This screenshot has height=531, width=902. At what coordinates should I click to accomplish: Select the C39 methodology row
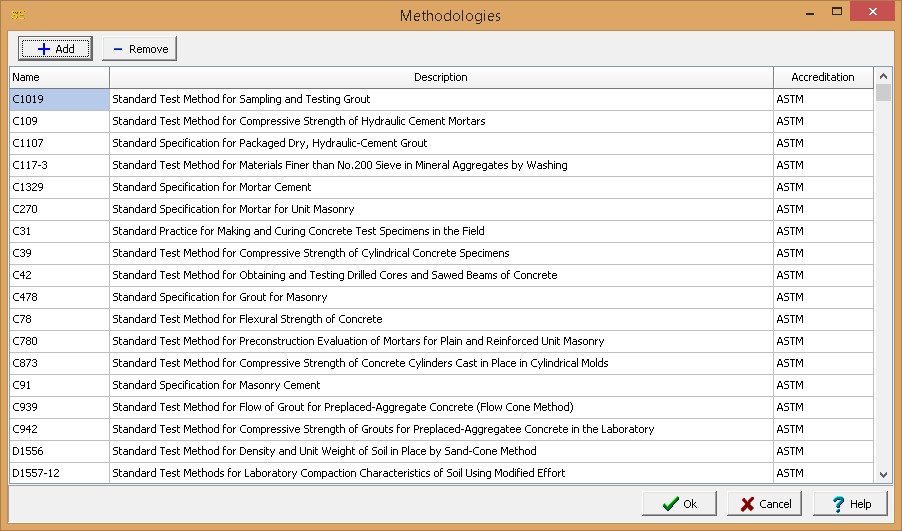(310, 253)
